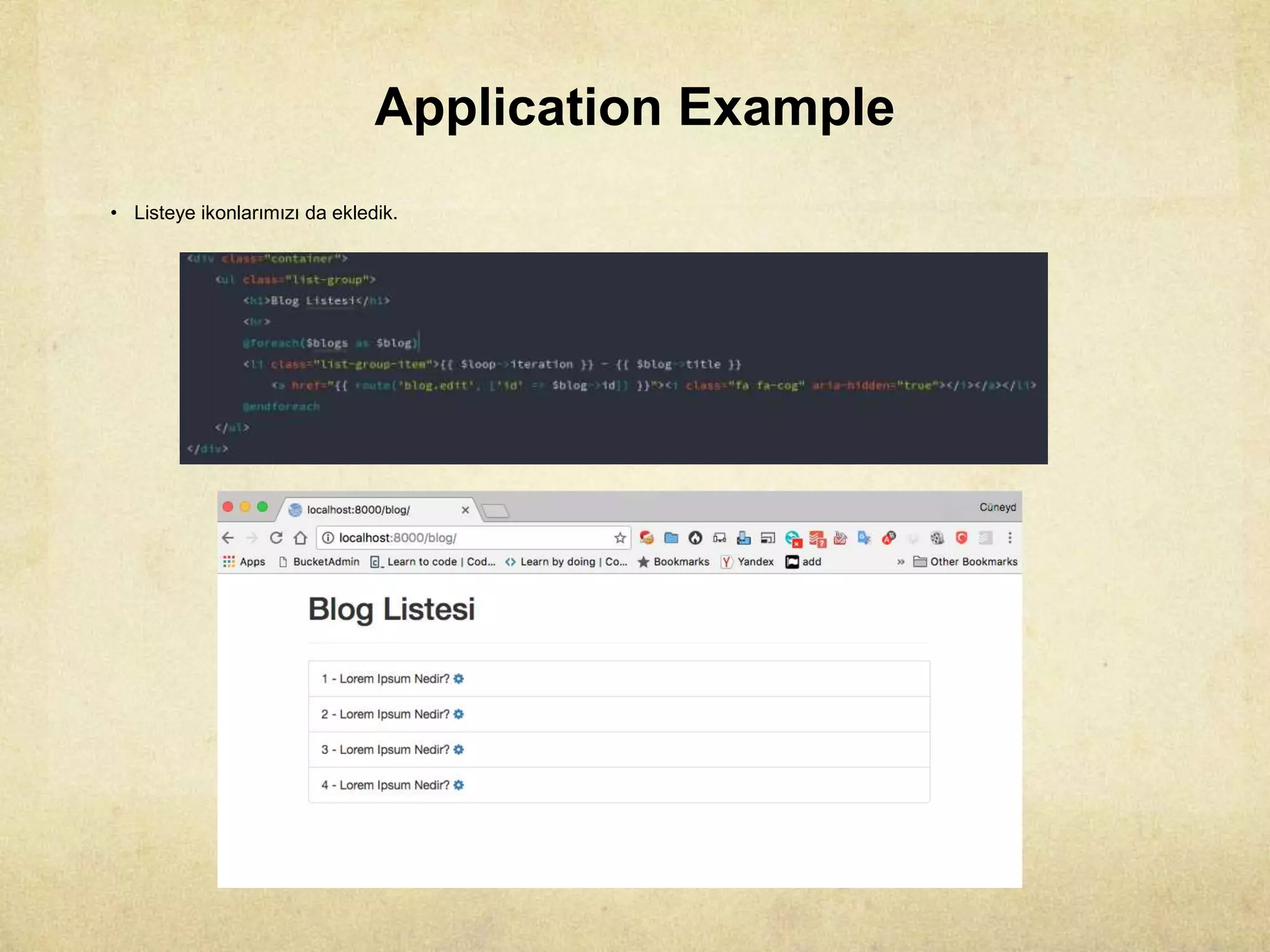Open the red shield extension icon

click(x=961, y=537)
